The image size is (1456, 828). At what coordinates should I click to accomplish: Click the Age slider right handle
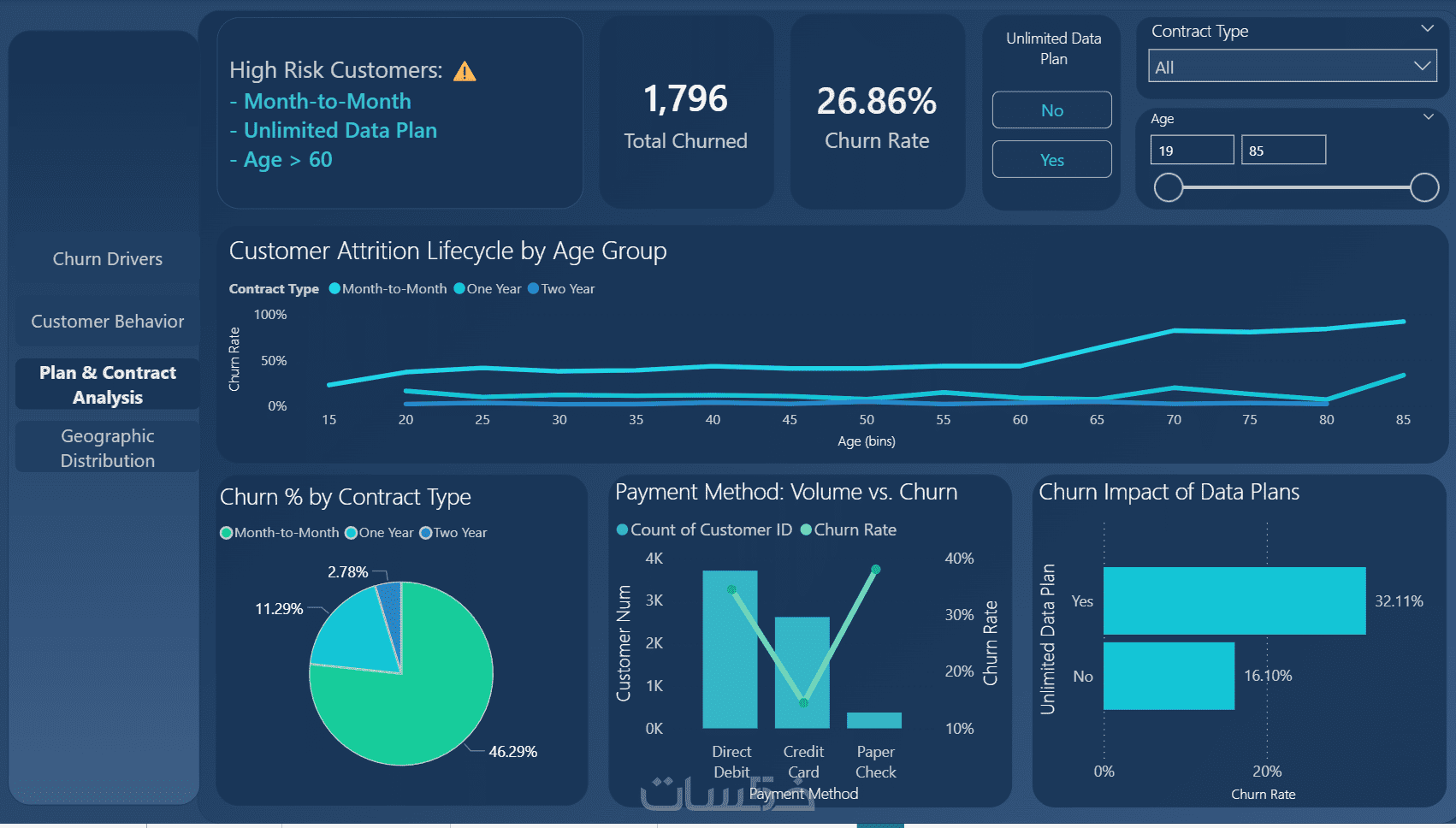point(1424,187)
